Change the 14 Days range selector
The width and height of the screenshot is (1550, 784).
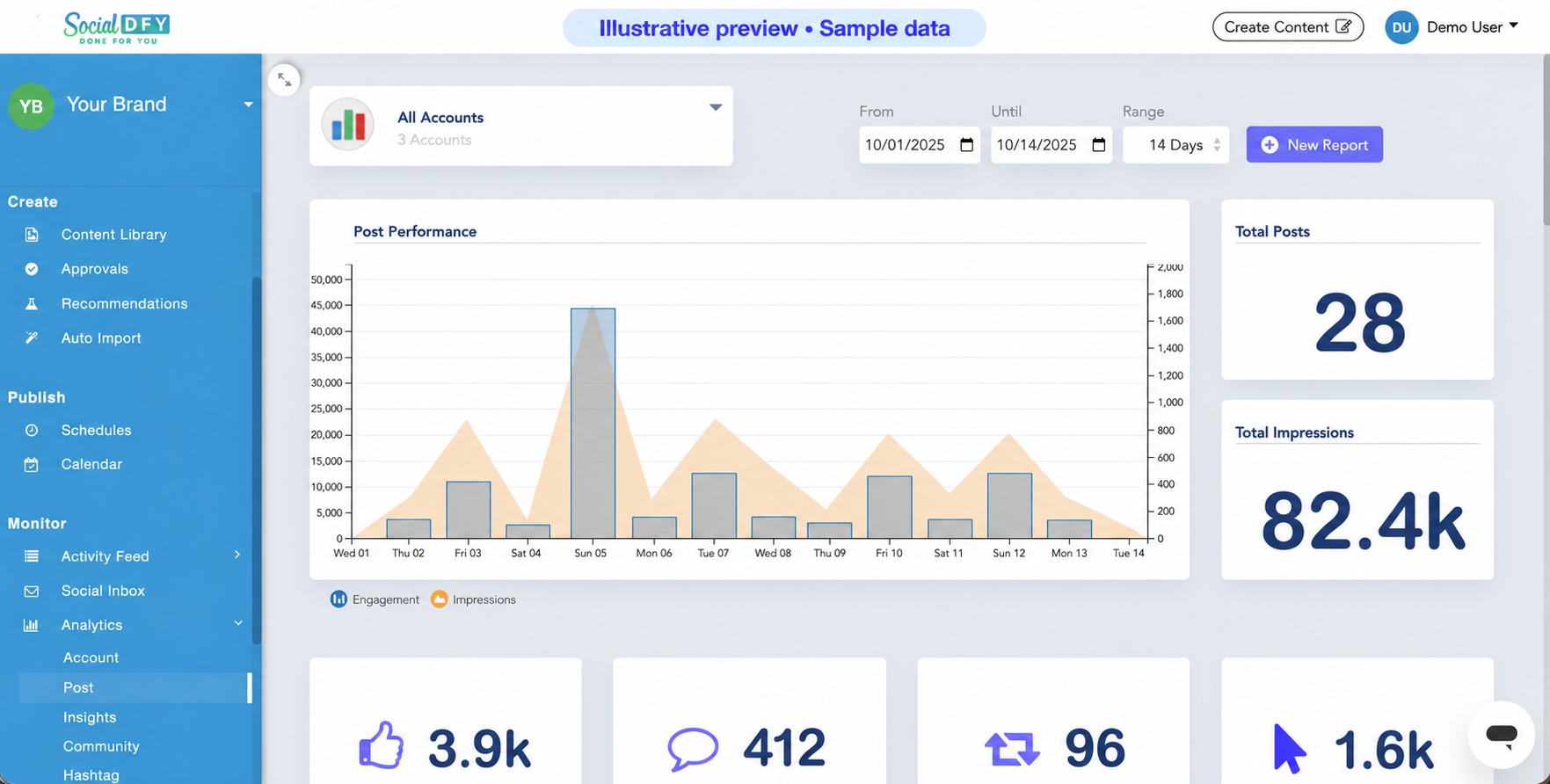tap(1176, 145)
